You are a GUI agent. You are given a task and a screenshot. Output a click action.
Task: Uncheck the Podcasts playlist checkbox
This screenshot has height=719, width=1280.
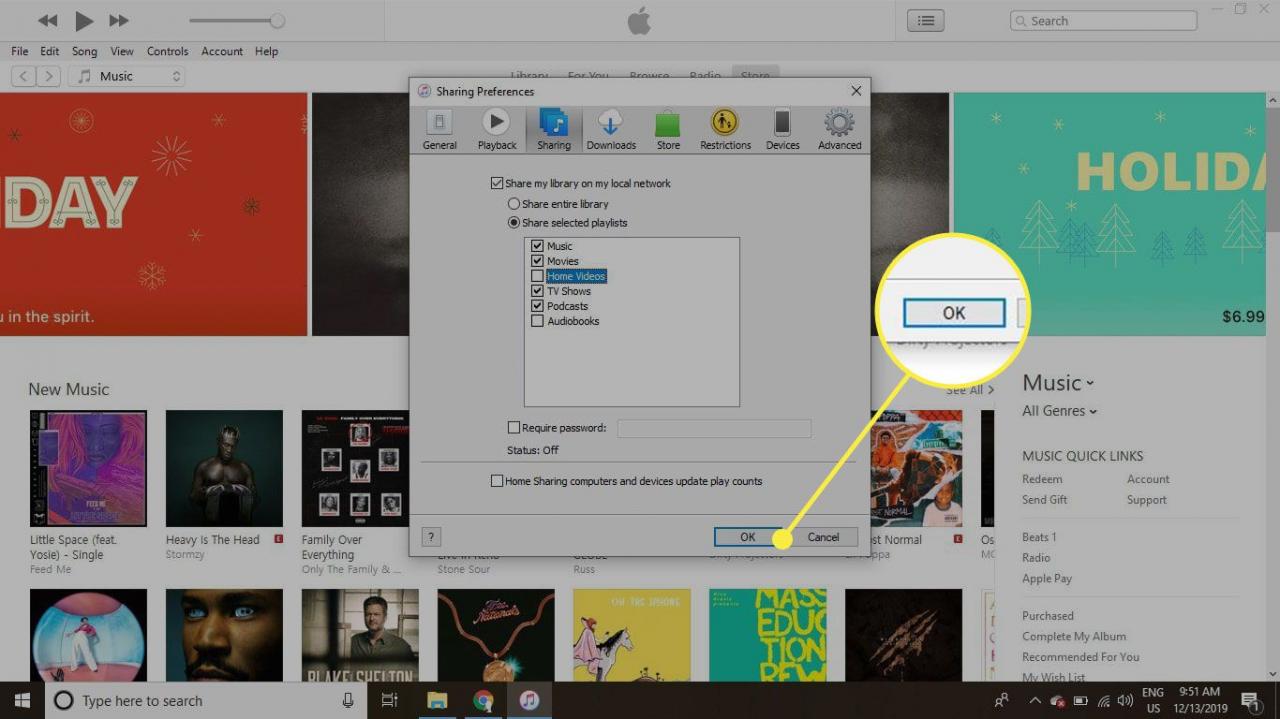[x=538, y=306]
